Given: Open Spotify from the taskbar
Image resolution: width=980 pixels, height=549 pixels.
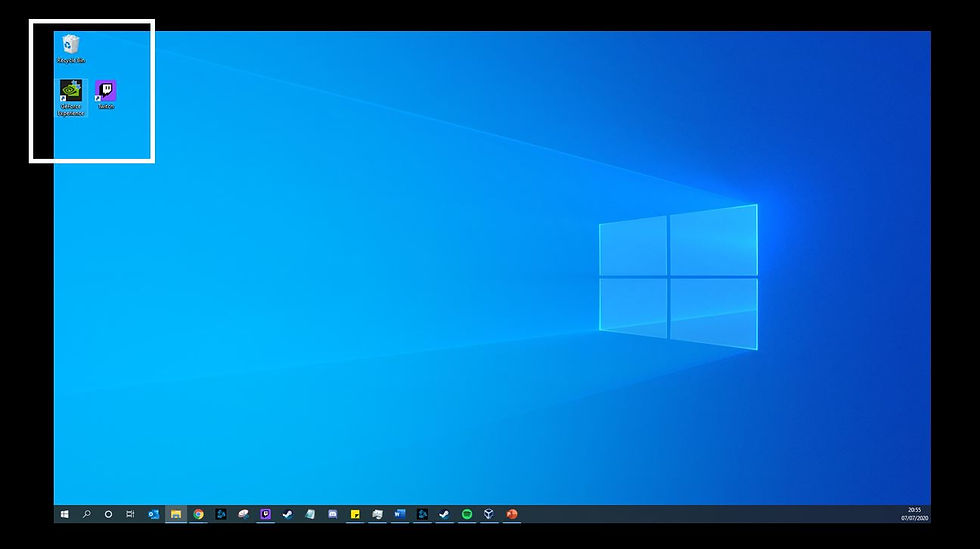Looking at the screenshot, I should (467, 514).
